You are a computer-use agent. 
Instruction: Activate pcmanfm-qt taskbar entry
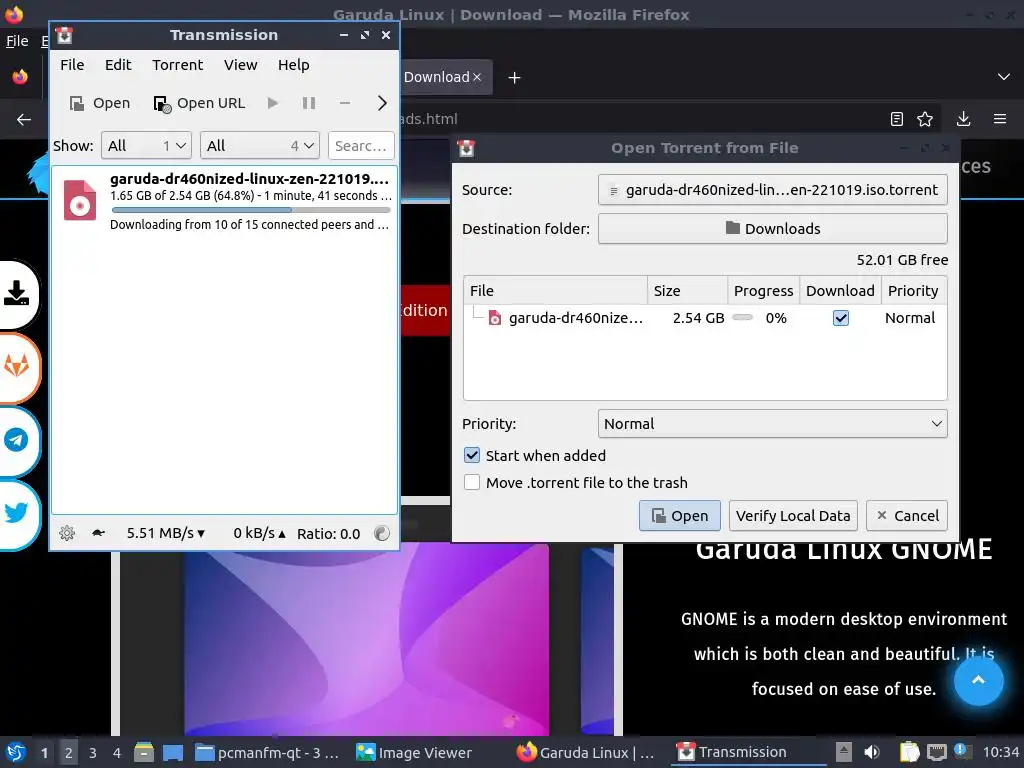point(266,753)
